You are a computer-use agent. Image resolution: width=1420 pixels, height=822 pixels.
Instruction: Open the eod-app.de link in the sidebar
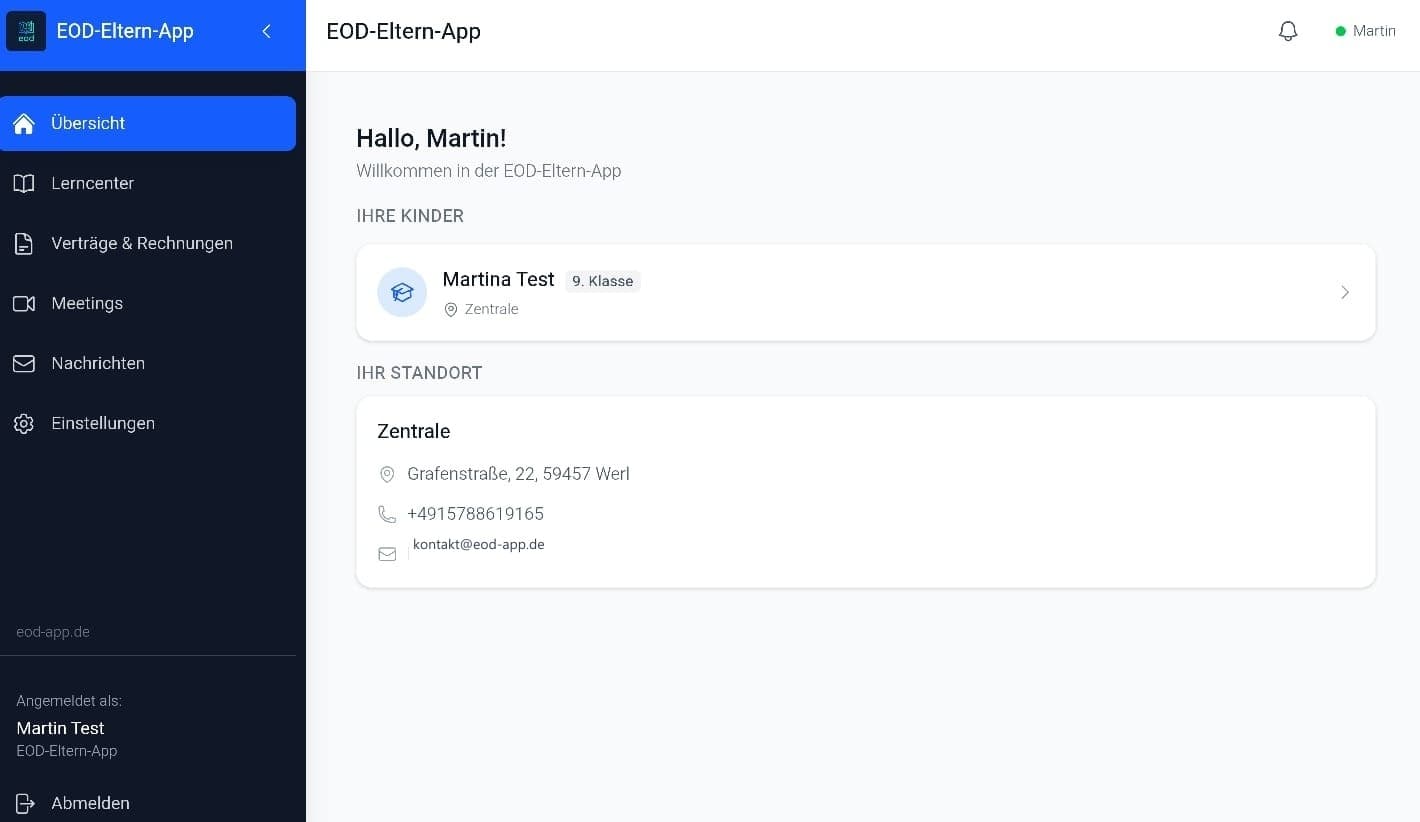point(53,632)
